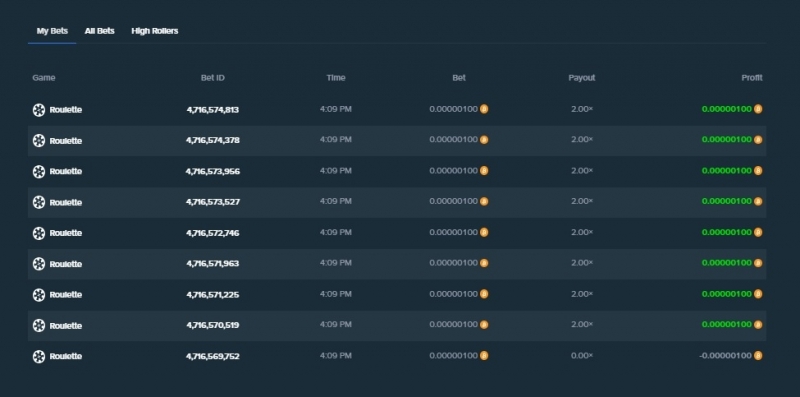800x397 pixels.
Task: Click roulette wheel icon for bet 4,716,571,963
Action: pyautogui.click(x=39, y=264)
